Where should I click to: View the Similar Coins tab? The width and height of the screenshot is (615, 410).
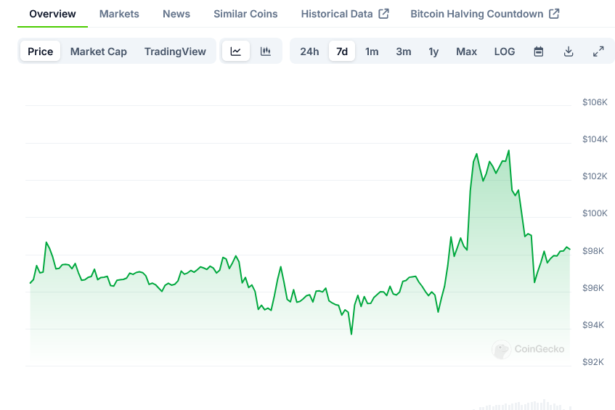[x=246, y=14]
